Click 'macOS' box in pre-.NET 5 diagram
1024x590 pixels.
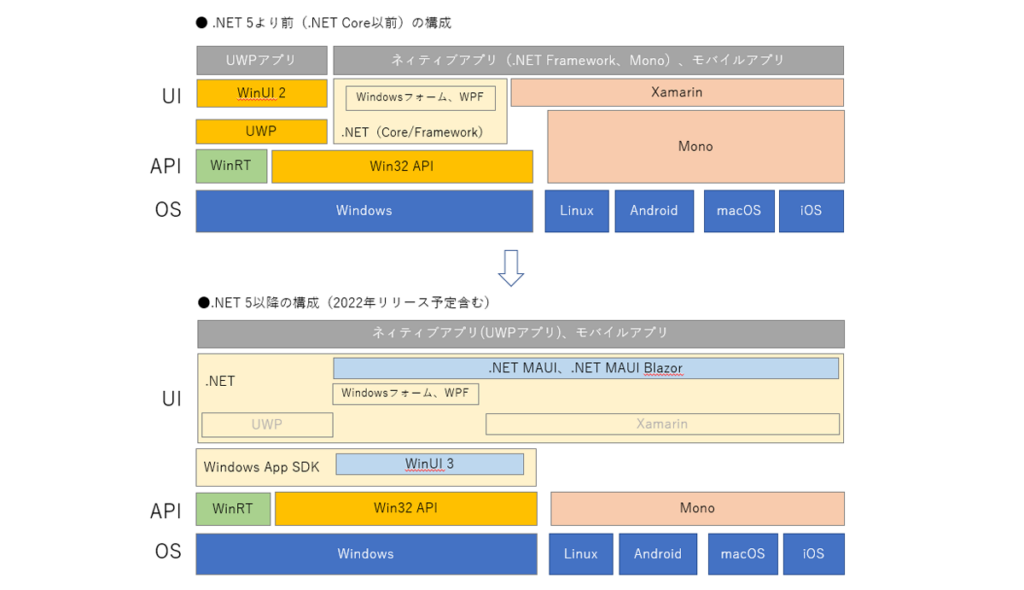coord(739,211)
